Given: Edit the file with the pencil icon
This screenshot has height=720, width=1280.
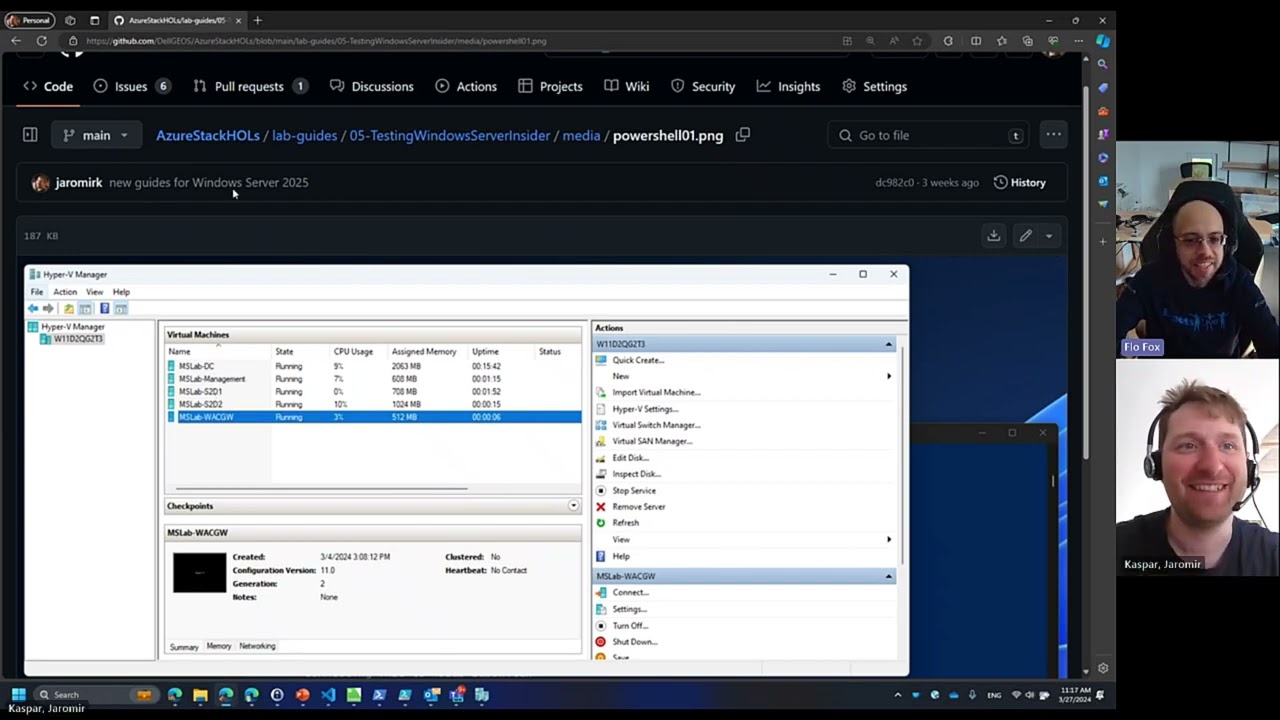Looking at the screenshot, I should (1025, 236).
